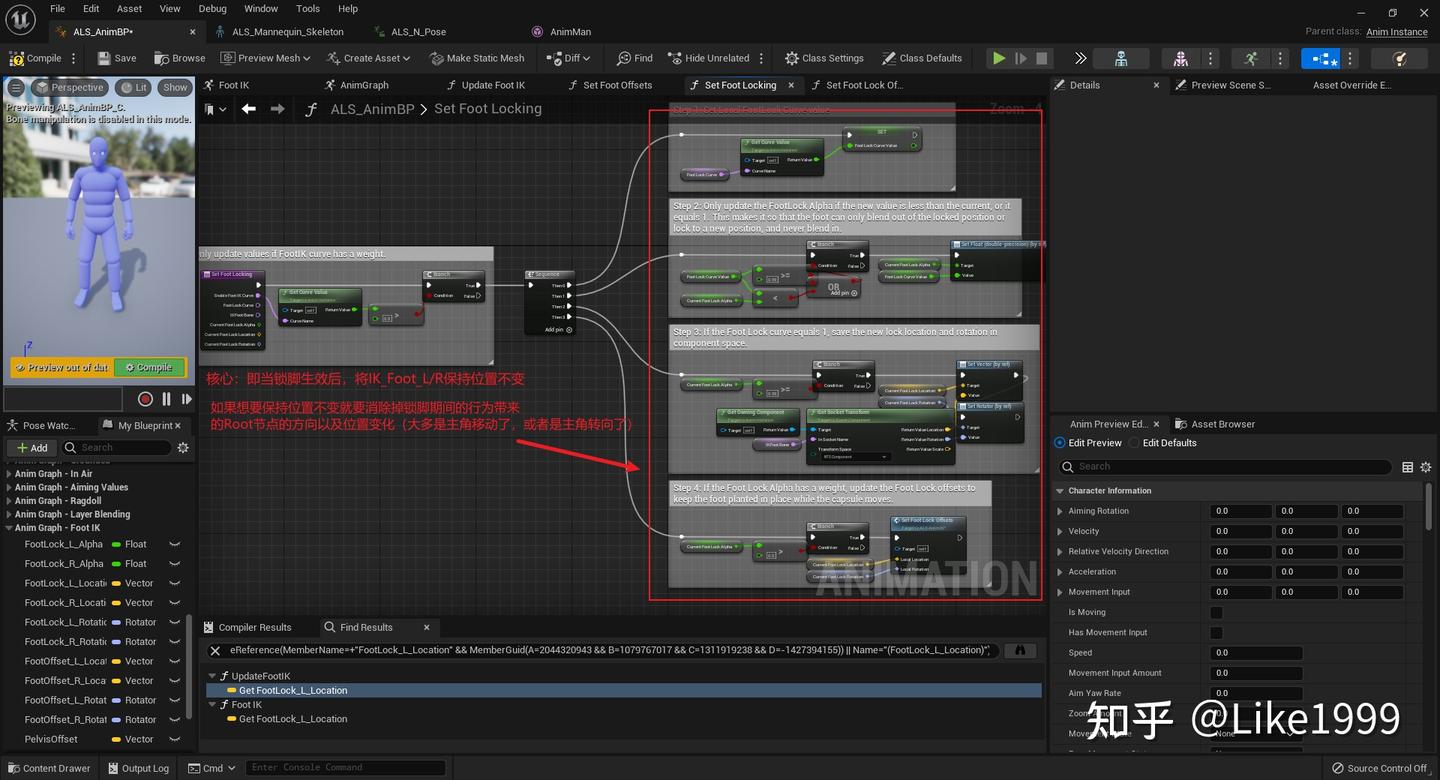The width and height of the screenshot is (1440, 780).
Task: Select the Edit Defaults radio button
Action: (1135, 443)
